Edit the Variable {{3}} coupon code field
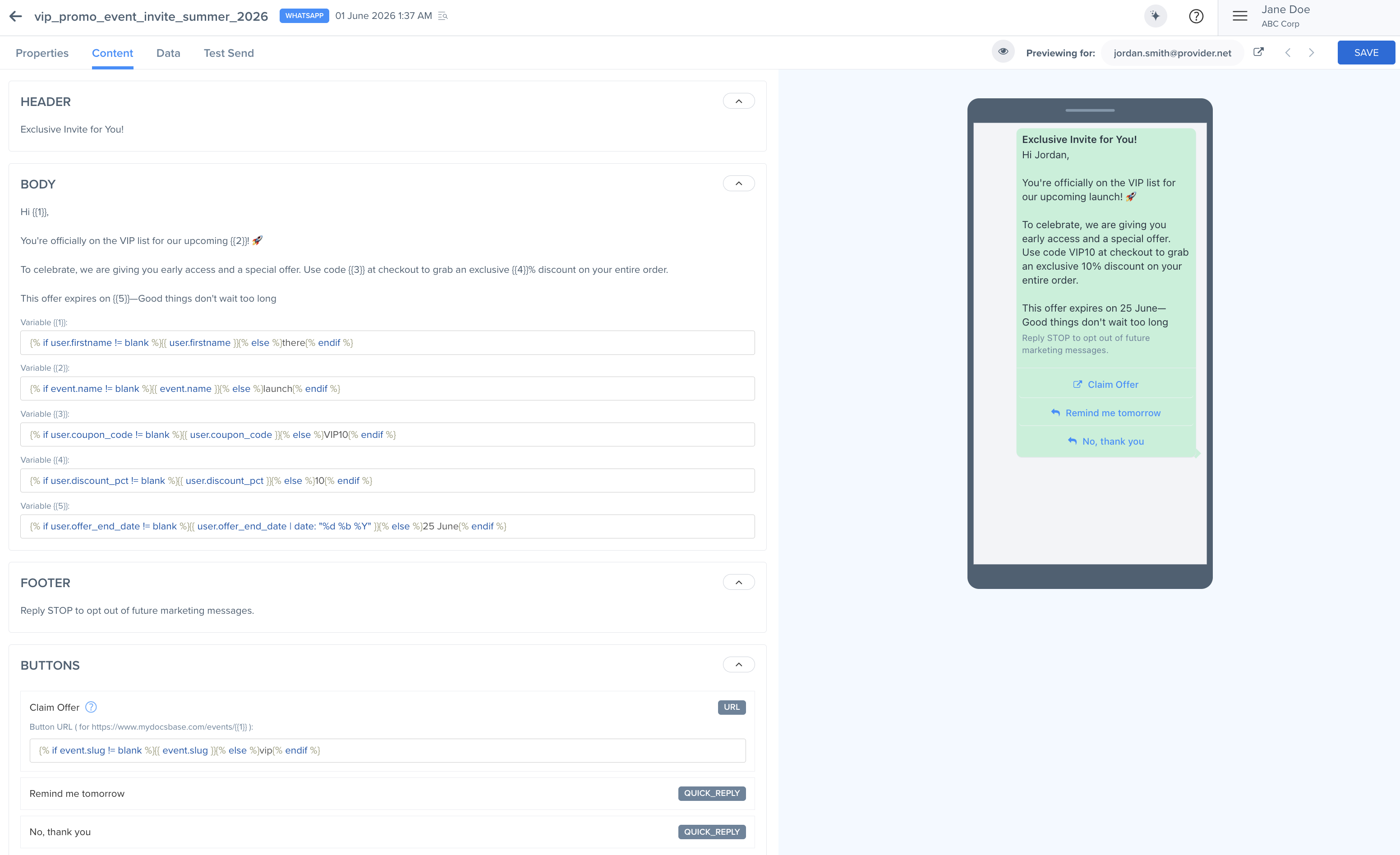Image resolution: width=1400 pixels, height=855 pixels. (x=387, y=435)
